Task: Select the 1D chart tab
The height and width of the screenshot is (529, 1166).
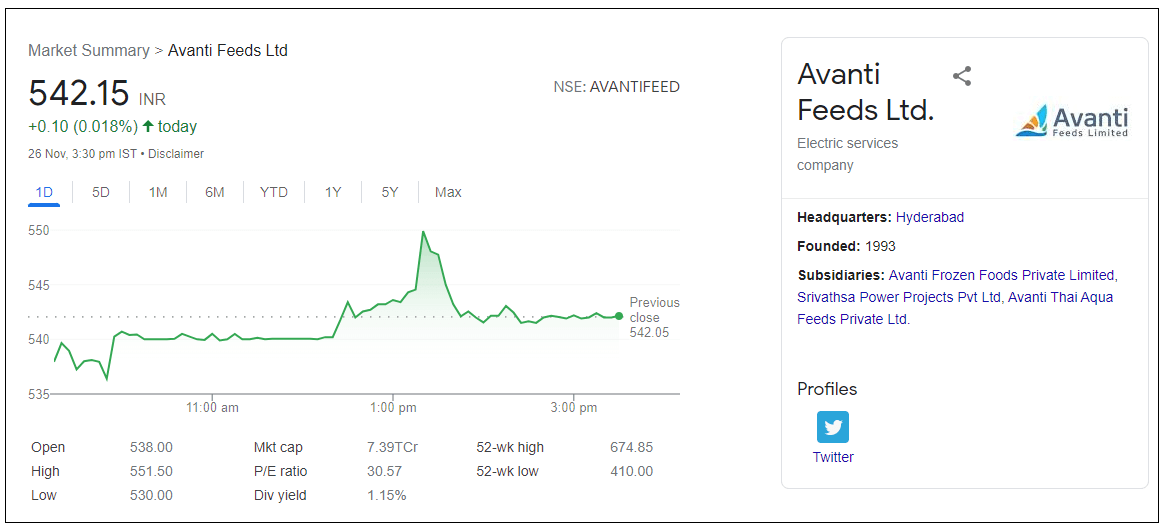Action: pos(44,192)
